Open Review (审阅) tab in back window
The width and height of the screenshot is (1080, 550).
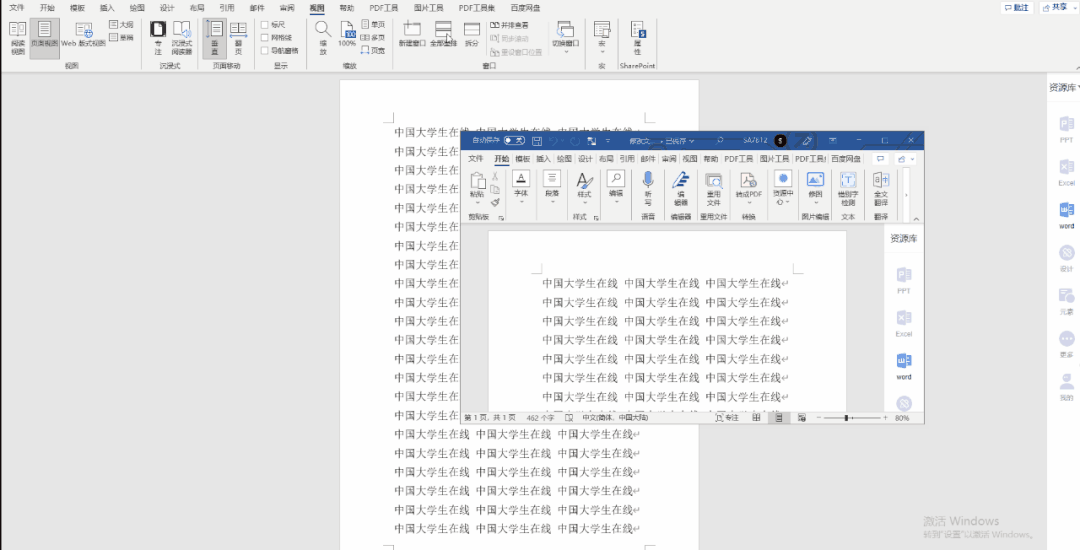click(287, 8)
